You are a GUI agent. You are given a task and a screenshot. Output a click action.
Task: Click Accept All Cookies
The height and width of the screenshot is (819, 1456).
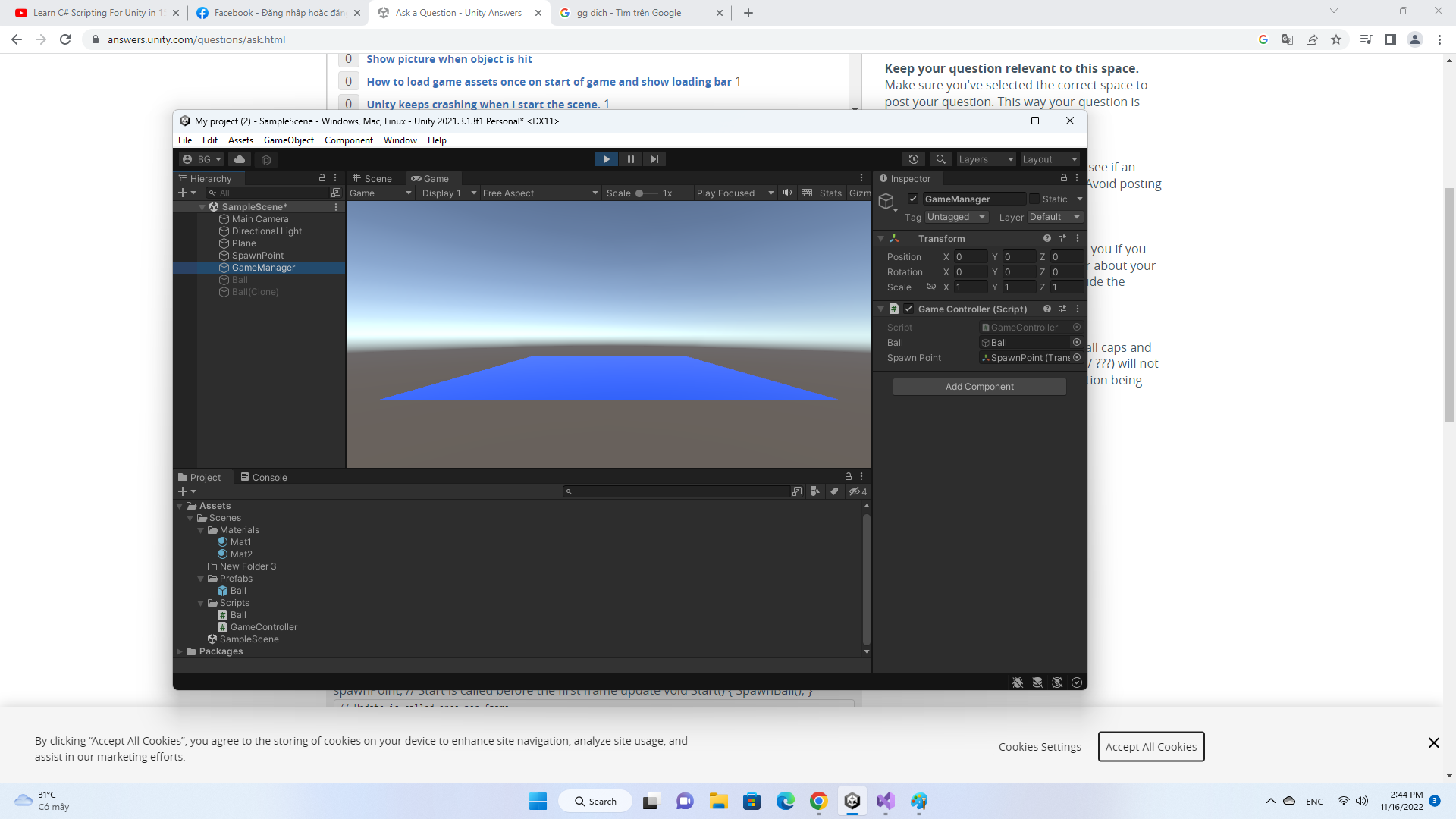(x=1150, y=746)
